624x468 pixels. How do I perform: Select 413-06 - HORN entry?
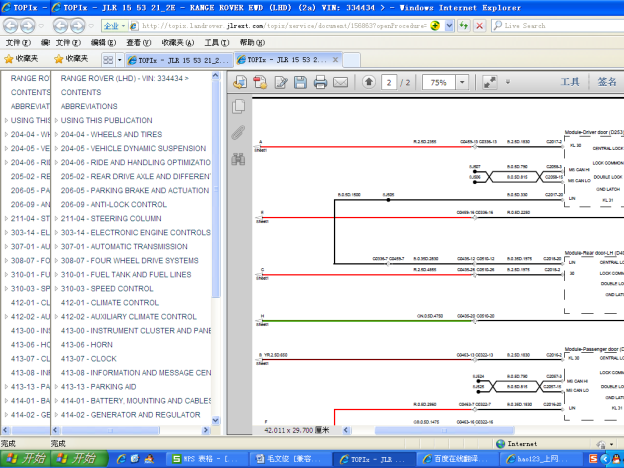(x=86, y=345)
